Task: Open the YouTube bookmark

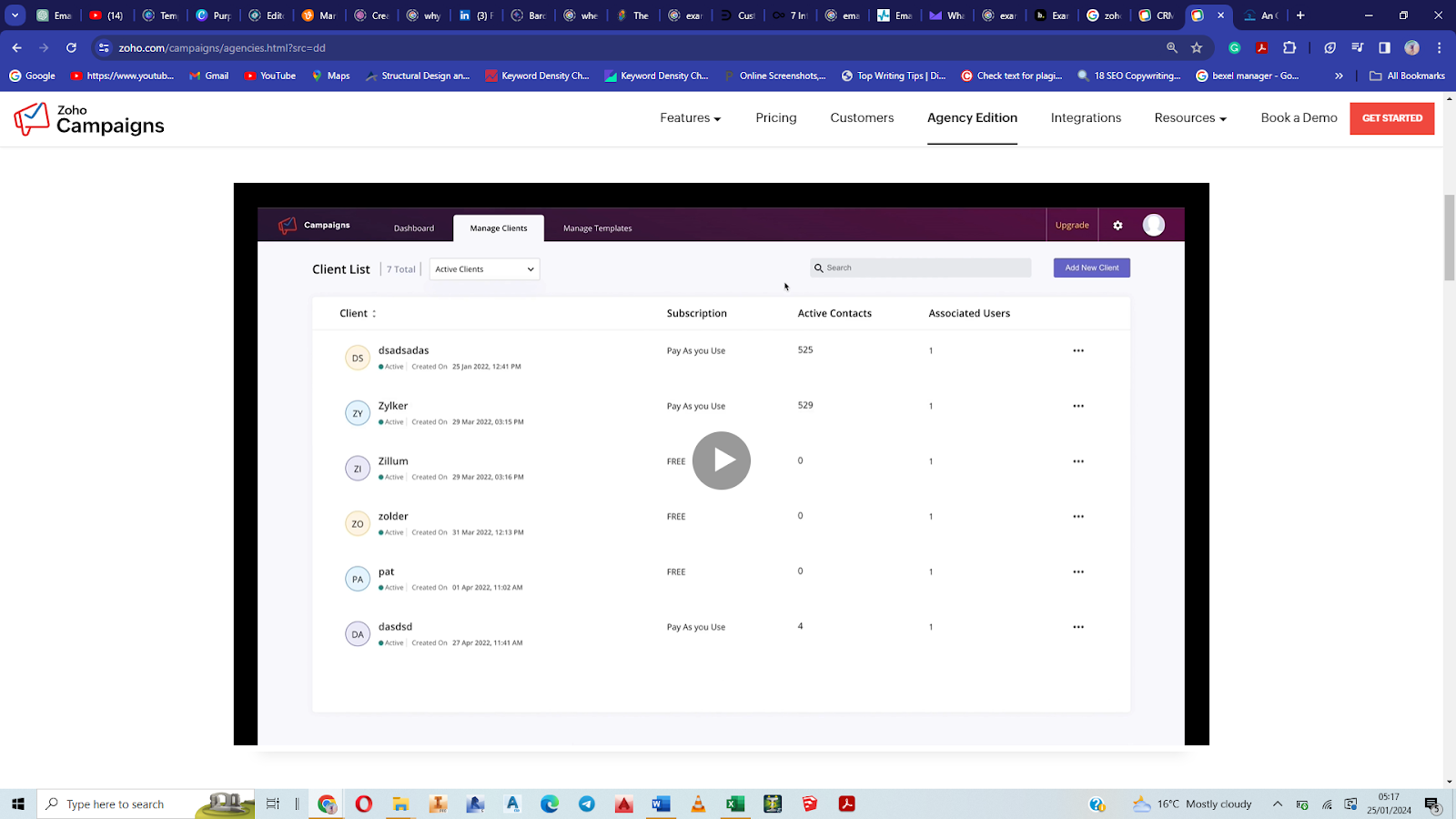Action: click(x=270, y=76)
